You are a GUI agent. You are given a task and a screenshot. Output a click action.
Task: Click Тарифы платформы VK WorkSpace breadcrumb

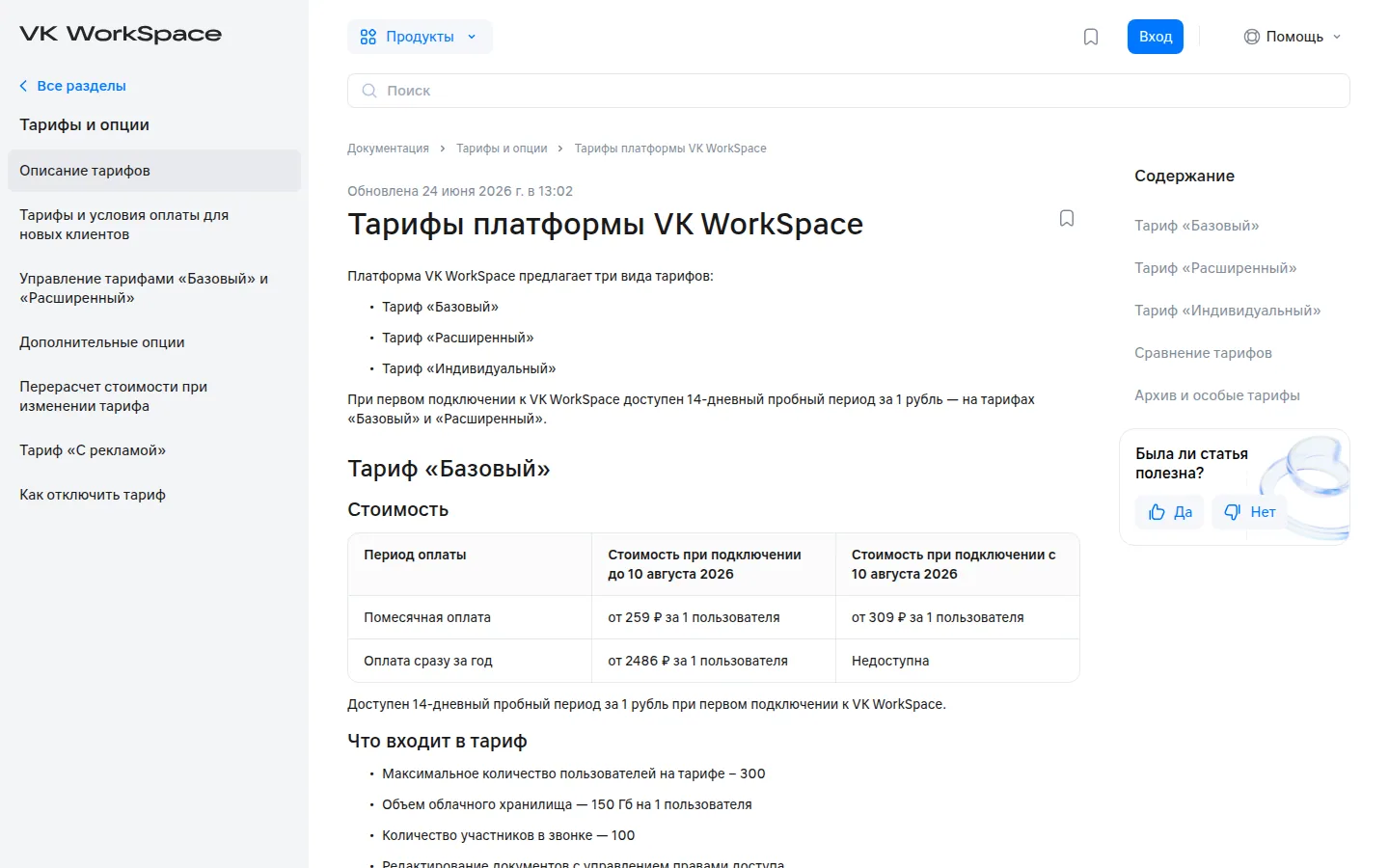670,149
